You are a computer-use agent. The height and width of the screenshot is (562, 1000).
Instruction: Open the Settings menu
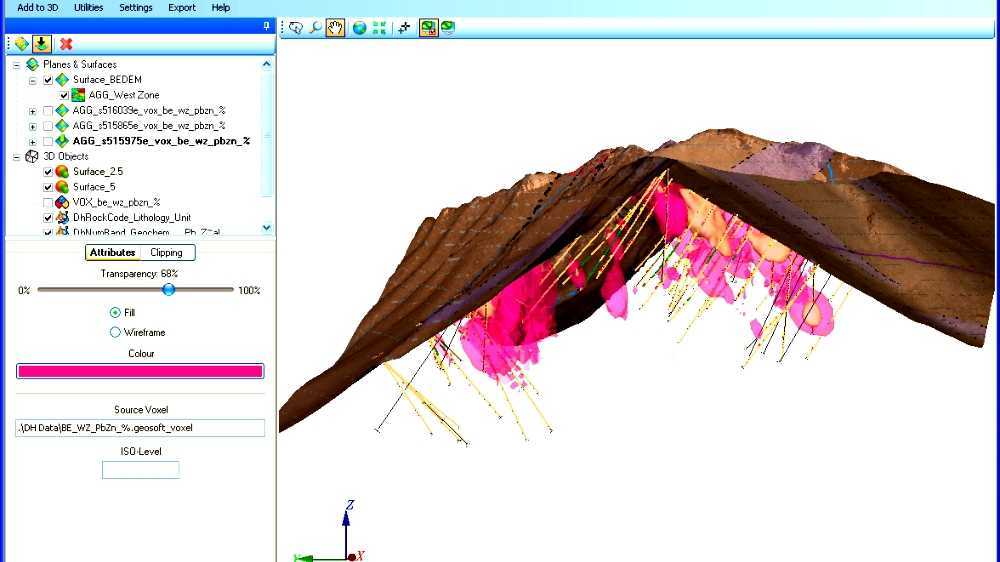pyautogui.click(x=136, y=8)
